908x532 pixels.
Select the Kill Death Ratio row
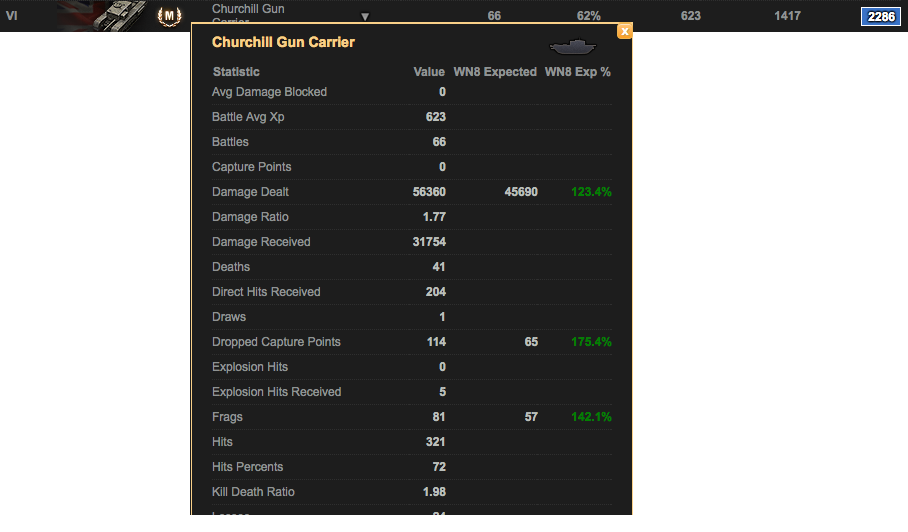[x=253, y=492]
